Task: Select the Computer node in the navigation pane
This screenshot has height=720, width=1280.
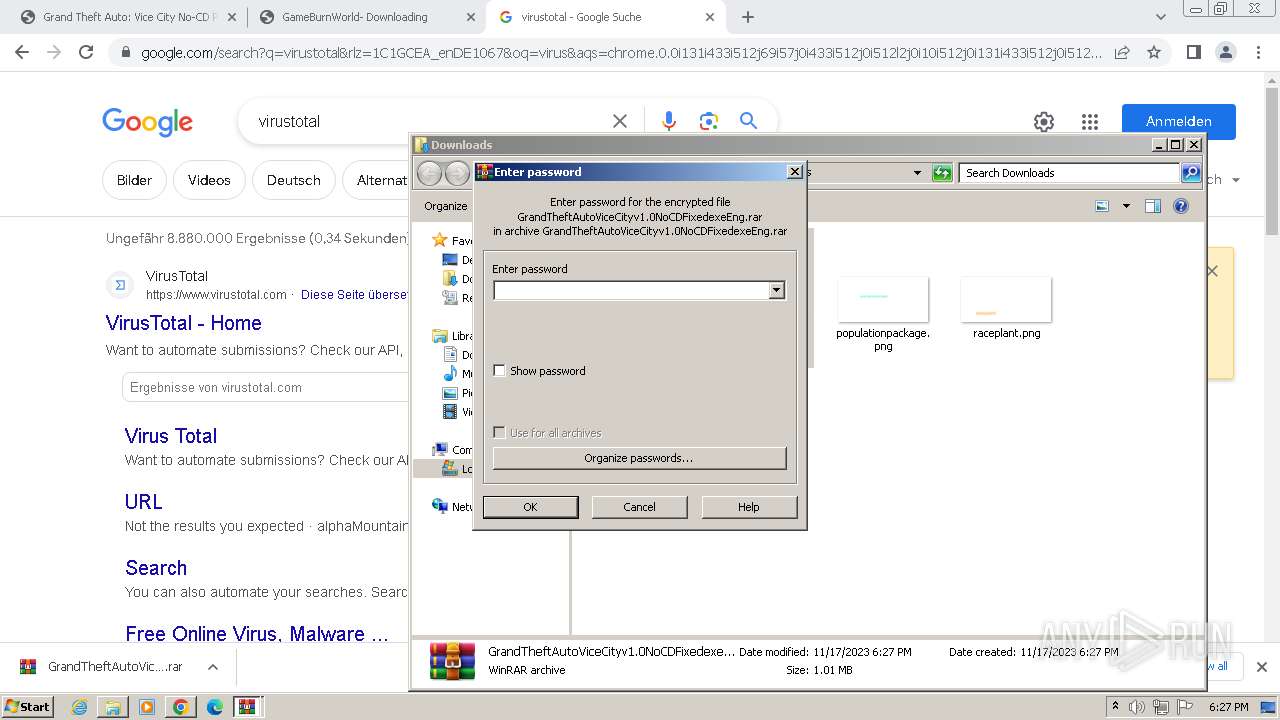Action: point(452,450)
